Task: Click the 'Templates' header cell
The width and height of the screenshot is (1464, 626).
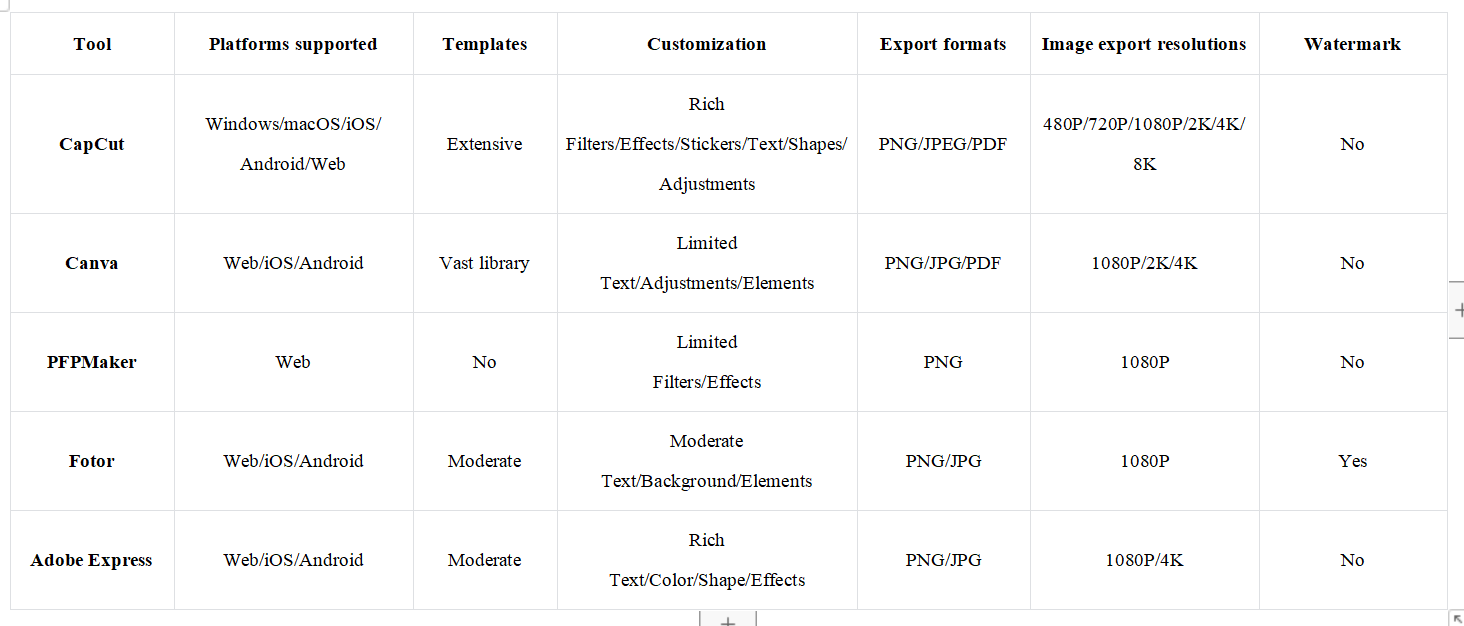Action: (x=485, y=44)
